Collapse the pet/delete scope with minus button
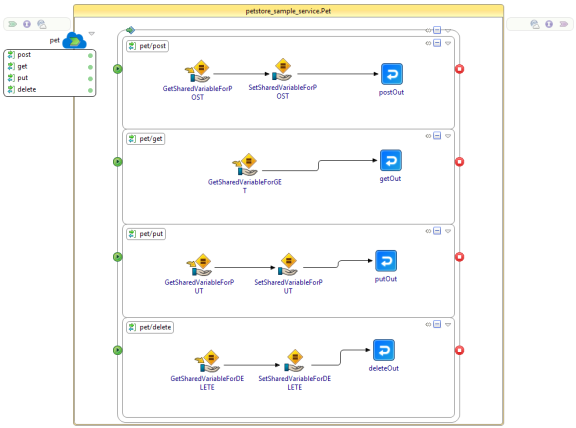 pos(437,324)
